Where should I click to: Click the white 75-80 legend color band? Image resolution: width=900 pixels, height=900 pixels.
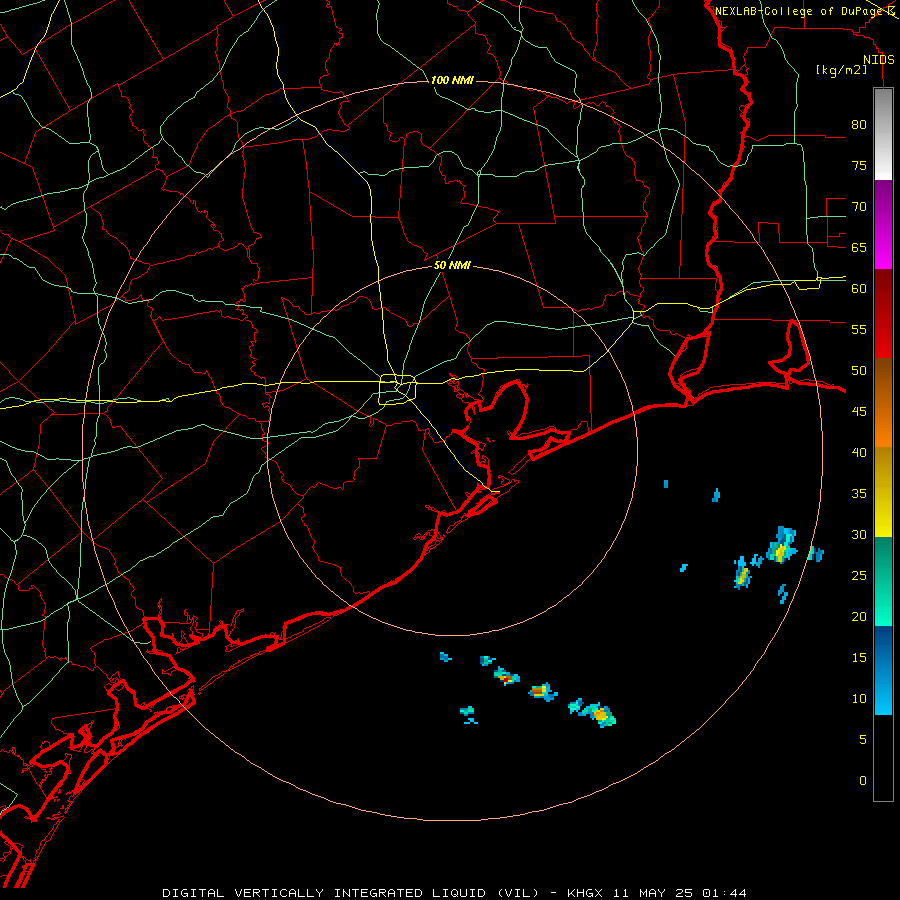883,134
